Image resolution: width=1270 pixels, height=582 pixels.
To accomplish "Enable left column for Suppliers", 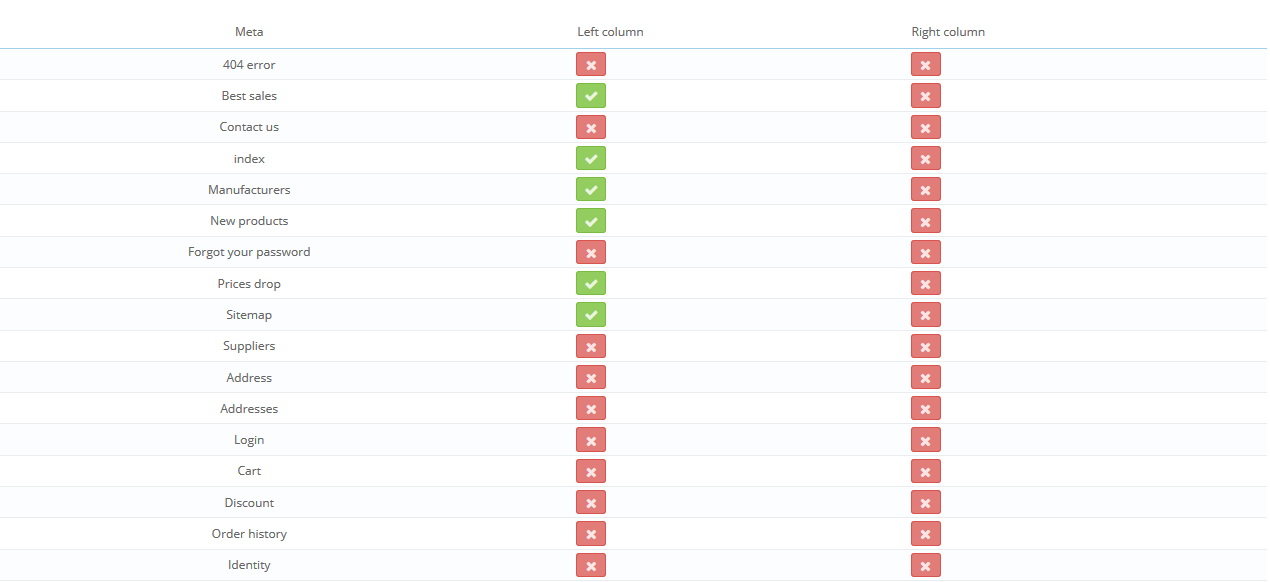I will pos(591,346).
